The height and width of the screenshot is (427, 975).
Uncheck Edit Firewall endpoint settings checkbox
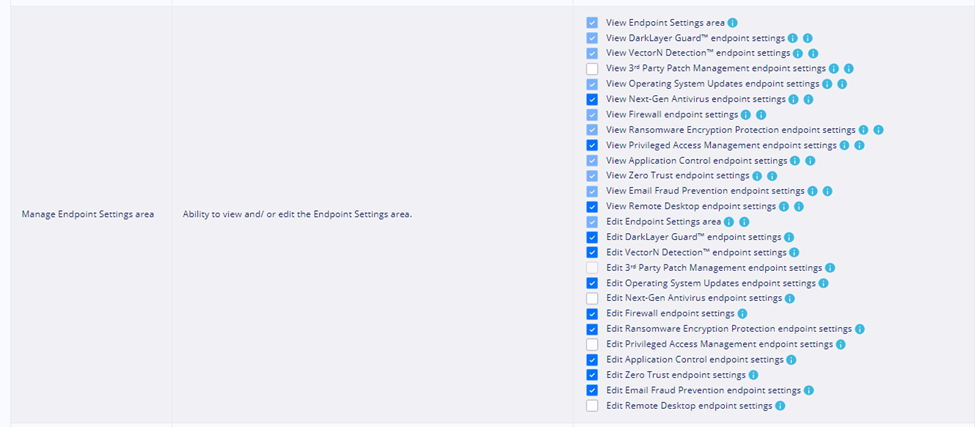click(592, 314)
